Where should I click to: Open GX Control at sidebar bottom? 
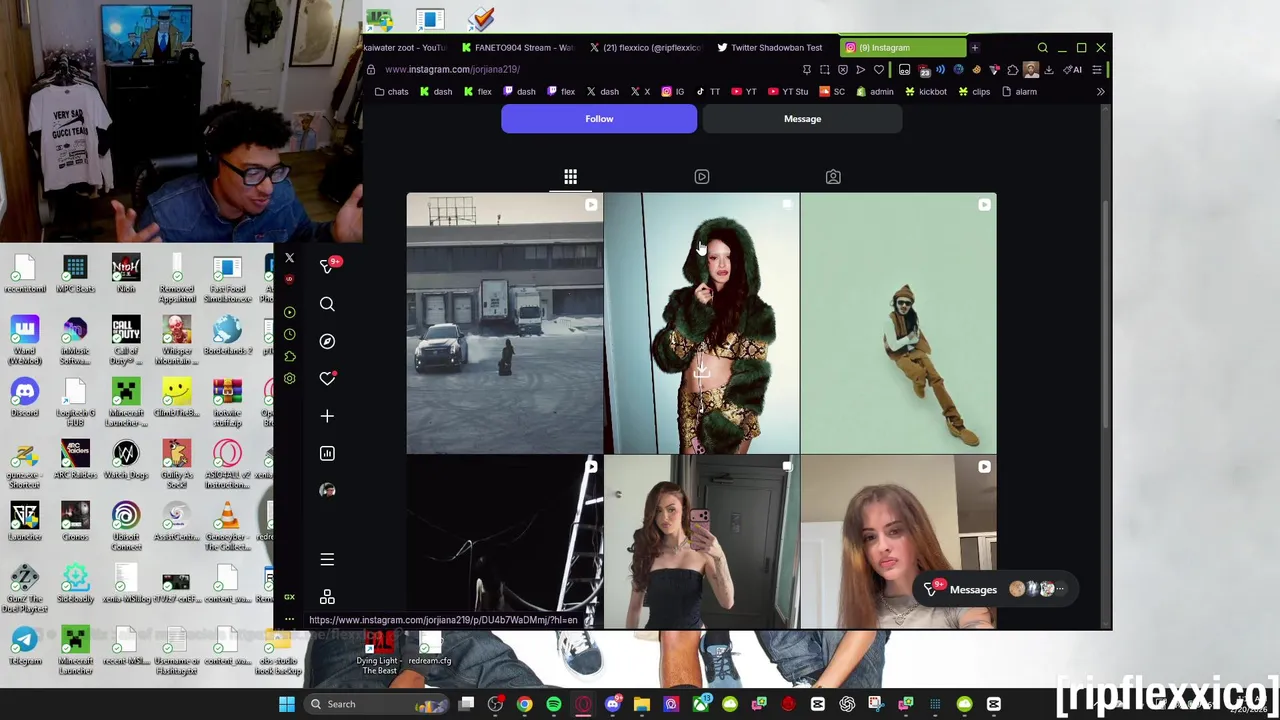point(289,597)
